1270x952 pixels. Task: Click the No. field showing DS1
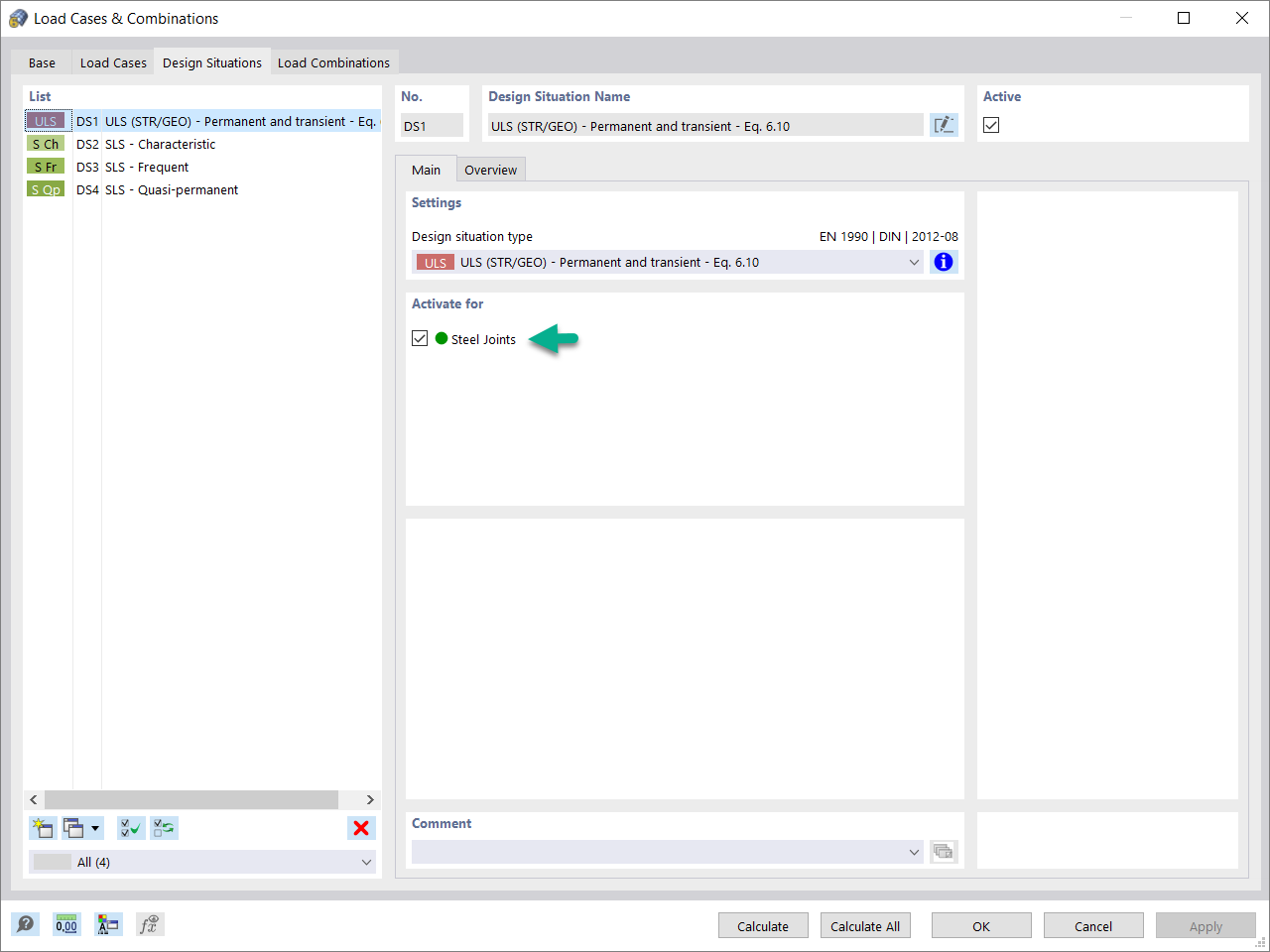point(432,125)
